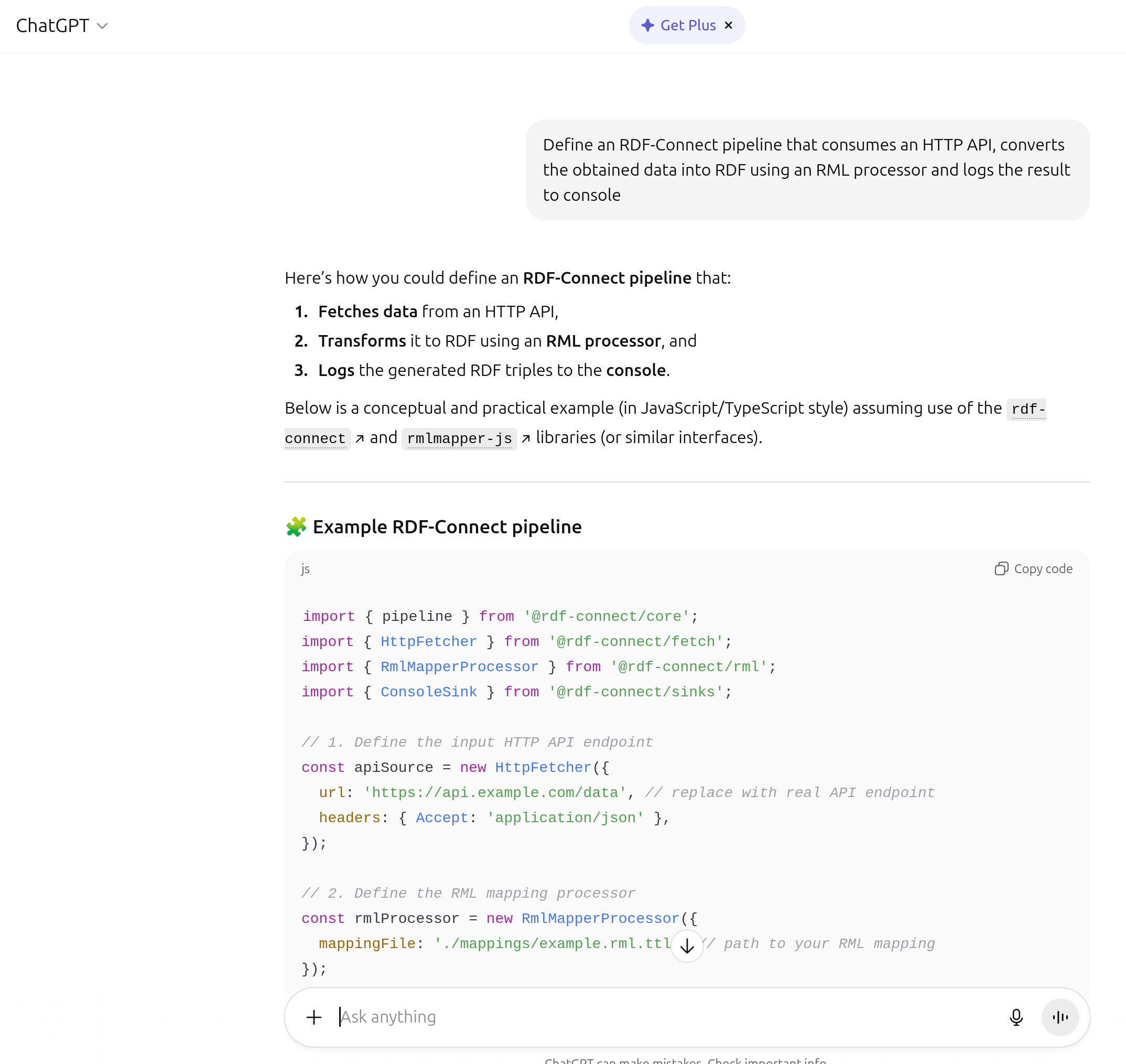Click the external link arrow next to rmlmapper-js
This screenshot has width=1126, height=1064.
click(x=527, y=439)
